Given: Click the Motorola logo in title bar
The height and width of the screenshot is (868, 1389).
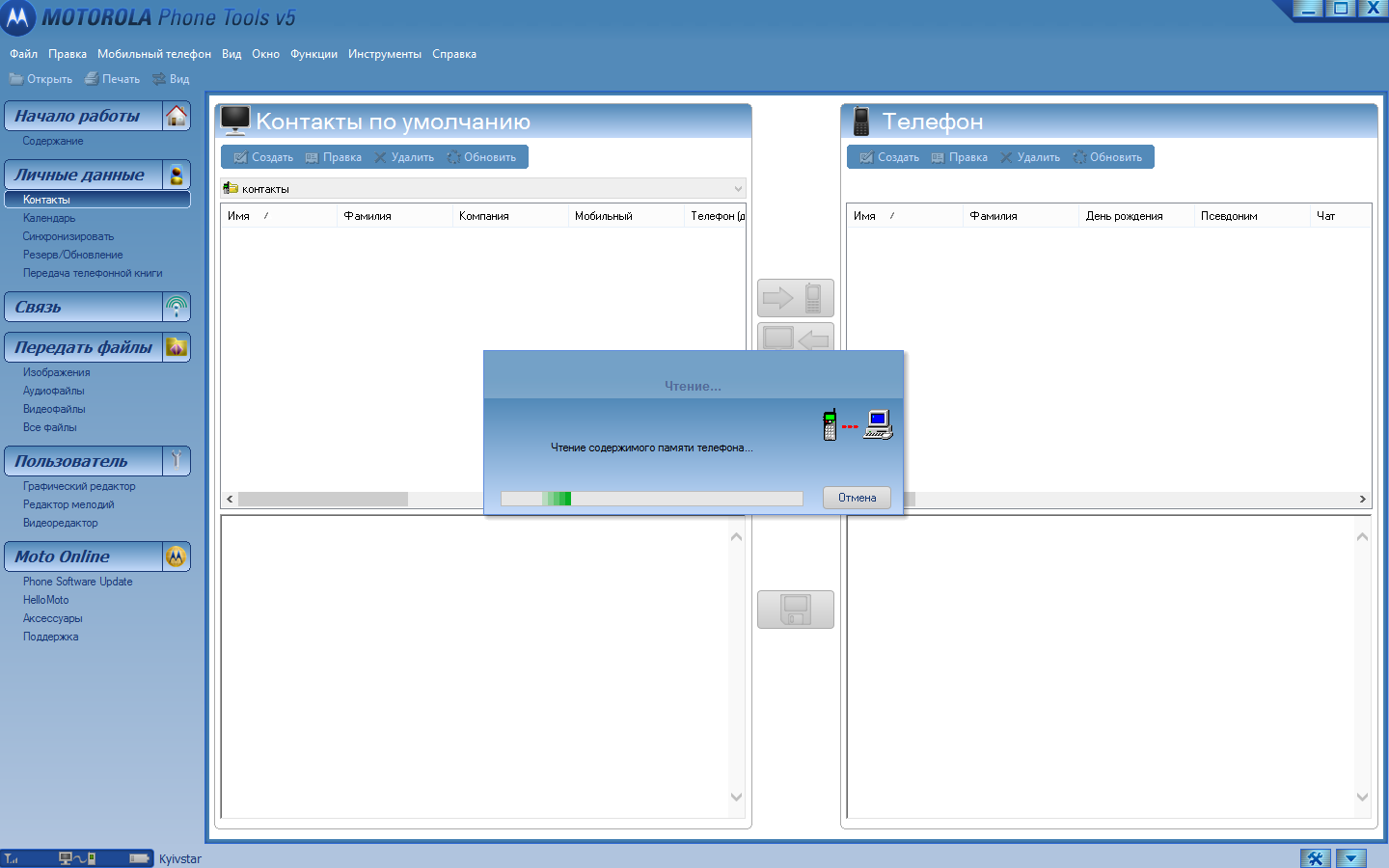Looking at the screenshot, I should pyautogui.click(x=18, y=17).
